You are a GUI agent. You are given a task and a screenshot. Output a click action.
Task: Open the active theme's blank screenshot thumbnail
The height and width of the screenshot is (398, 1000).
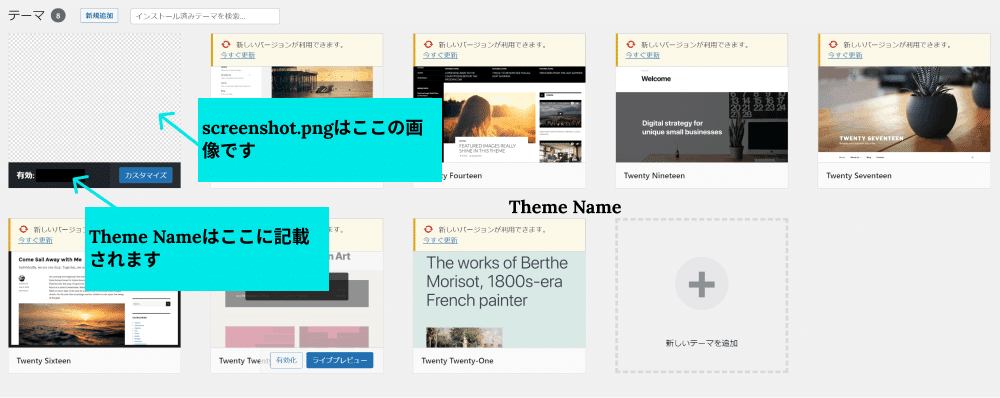94,98
